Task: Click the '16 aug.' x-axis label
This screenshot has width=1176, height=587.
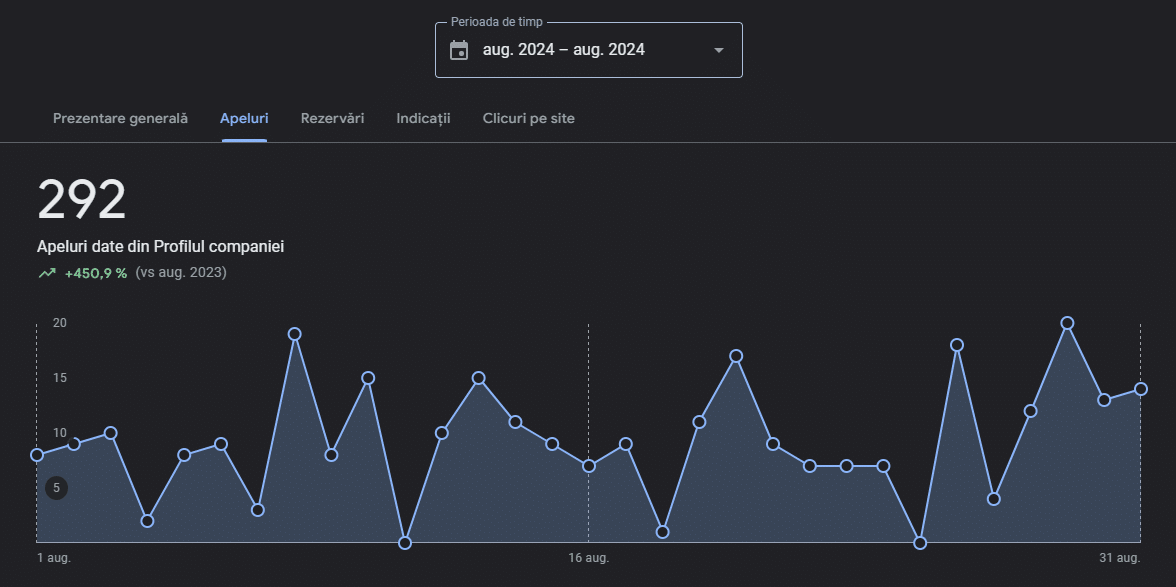Action: point(588,558)
